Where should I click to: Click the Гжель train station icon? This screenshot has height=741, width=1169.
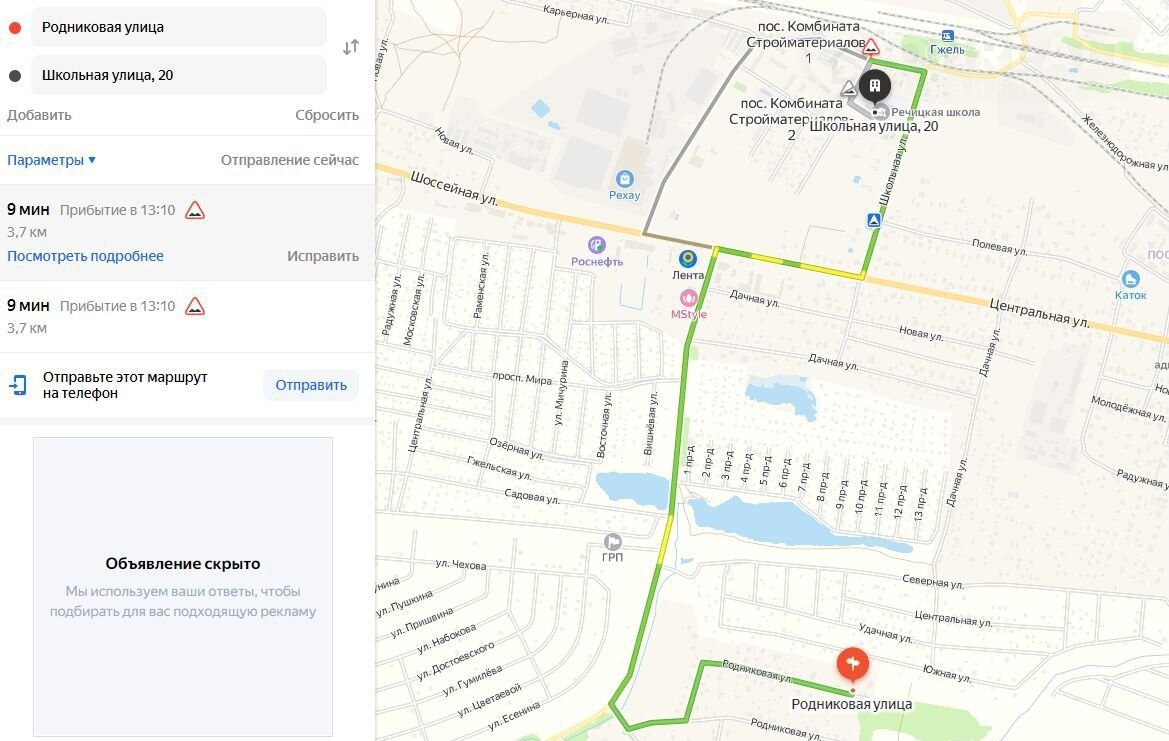point(947,35)
